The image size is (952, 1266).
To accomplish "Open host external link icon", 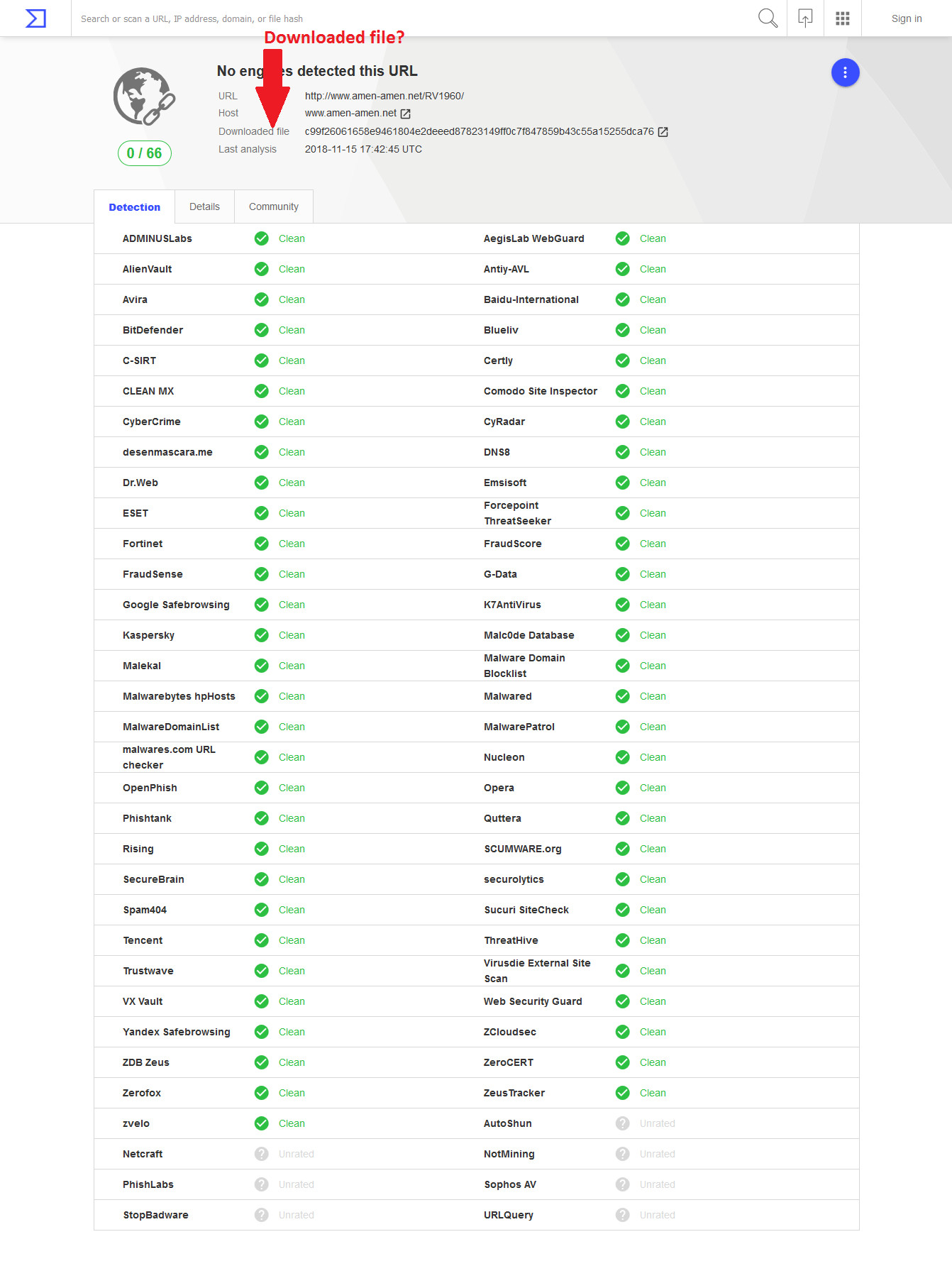I will [x=406, y=114].
